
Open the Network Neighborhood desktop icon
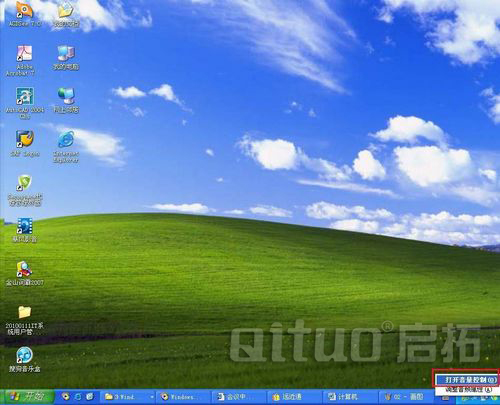point(66,100)
